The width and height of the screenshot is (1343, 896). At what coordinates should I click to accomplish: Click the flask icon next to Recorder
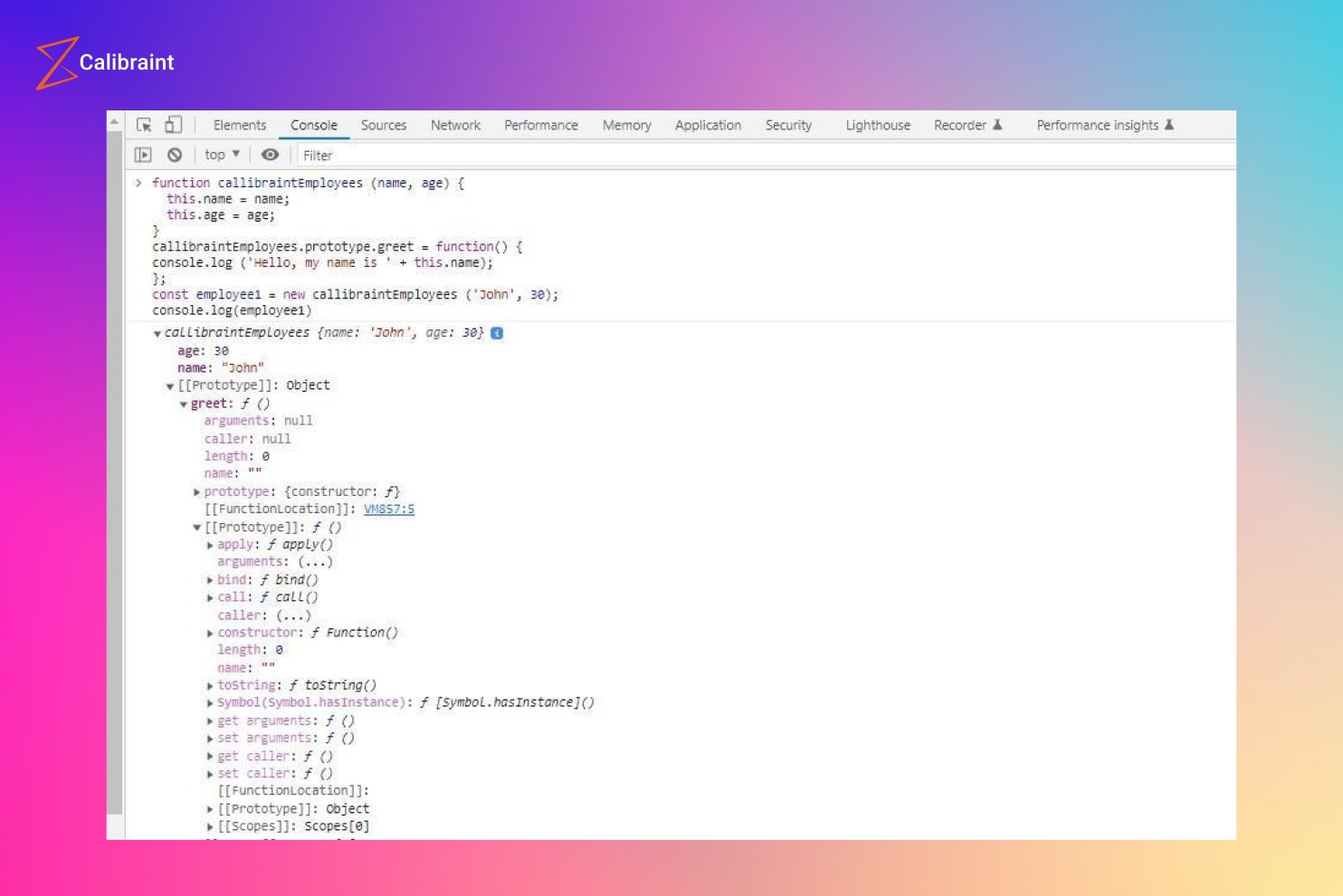(x=997, y=125)
